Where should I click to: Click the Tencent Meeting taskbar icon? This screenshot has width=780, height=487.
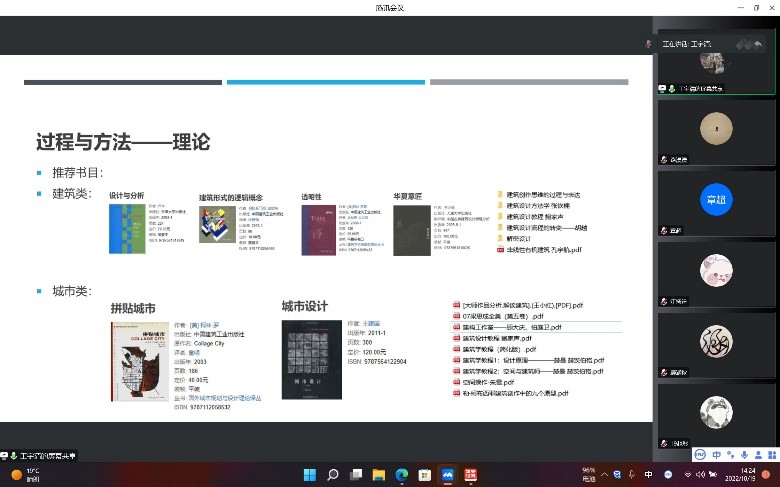tap(447, 474)
